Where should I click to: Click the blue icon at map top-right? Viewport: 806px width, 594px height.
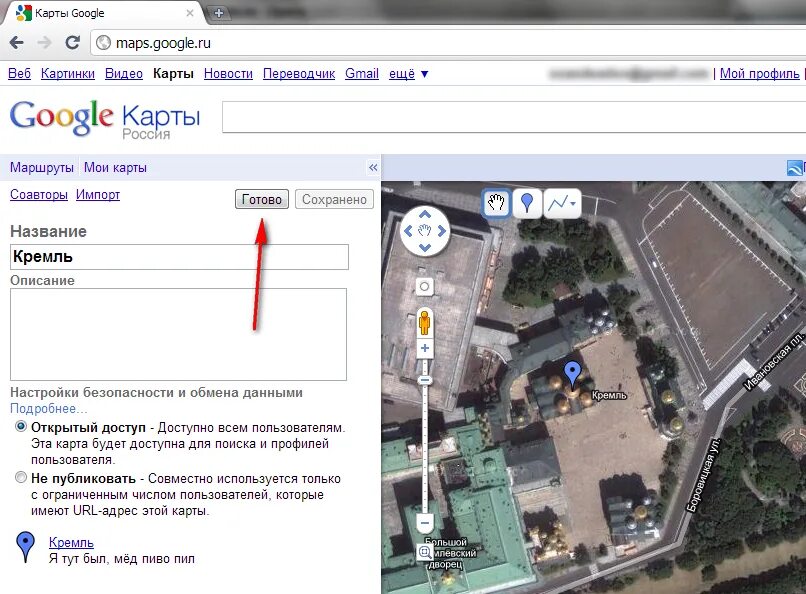(796, 167)
